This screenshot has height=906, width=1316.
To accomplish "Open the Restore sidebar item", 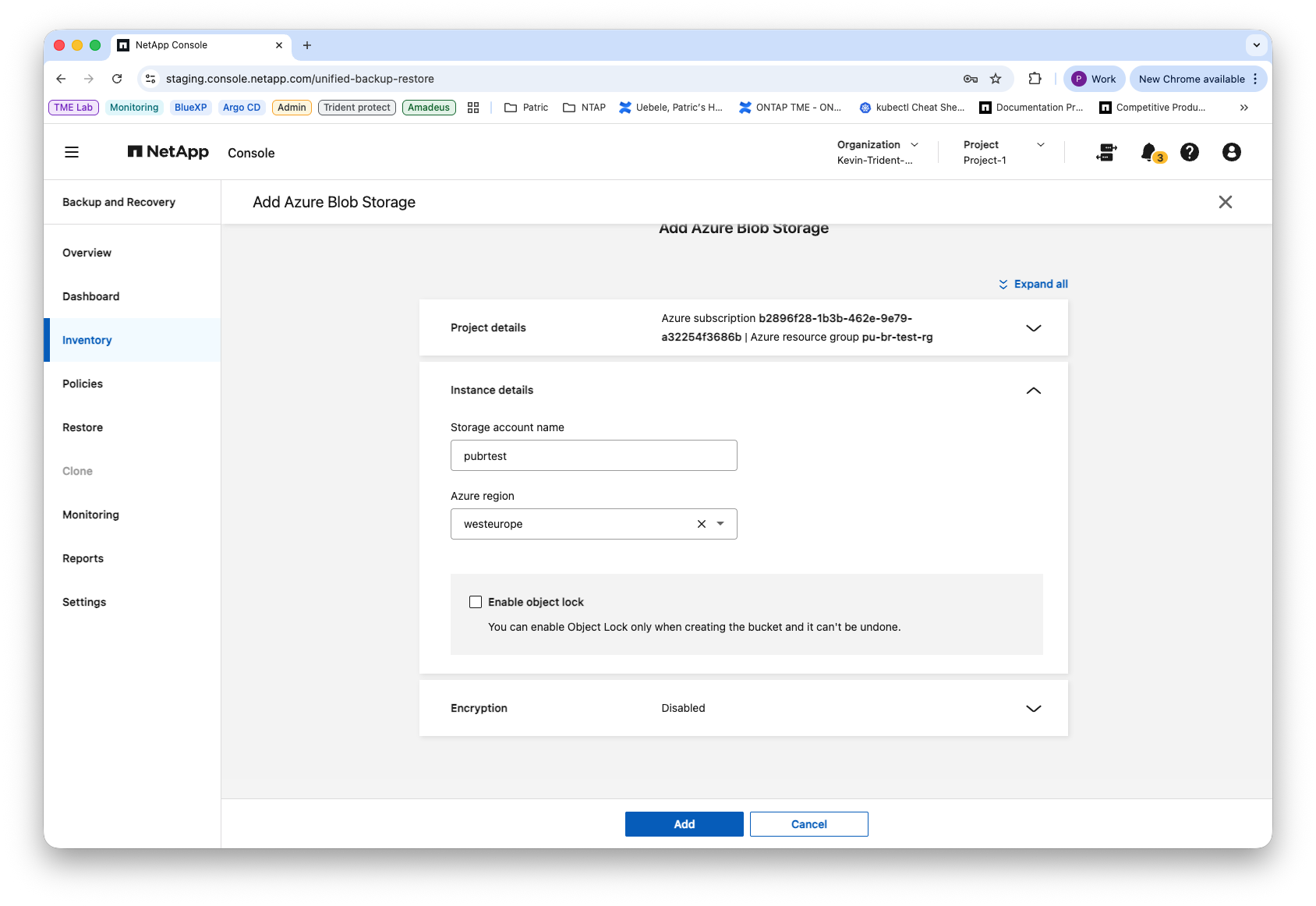I will (83, 427).
